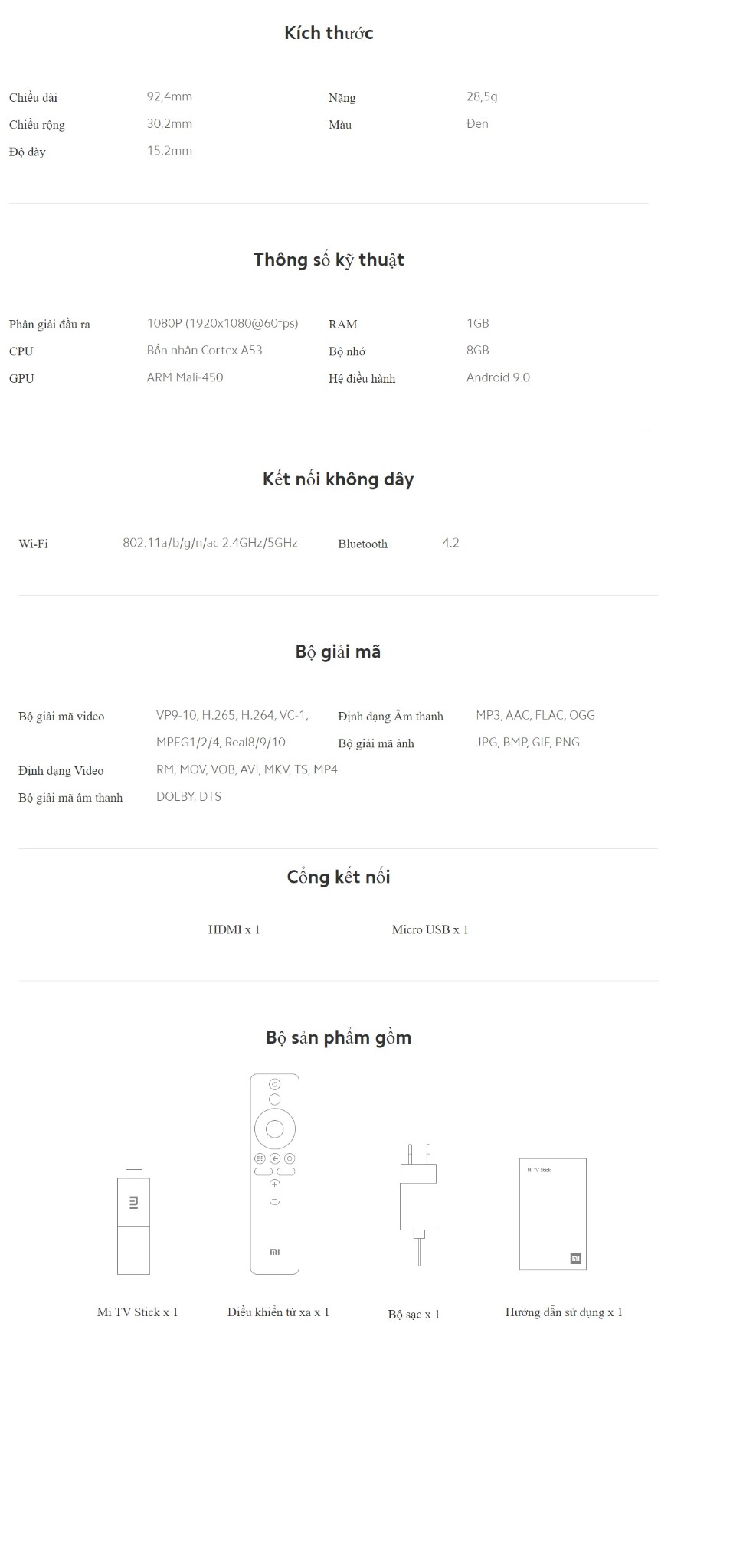This screenshot has width=756, height=1568.
Task: Click the "Bộ sản phẩm gồm" heading
Action: coord(338,1037)
